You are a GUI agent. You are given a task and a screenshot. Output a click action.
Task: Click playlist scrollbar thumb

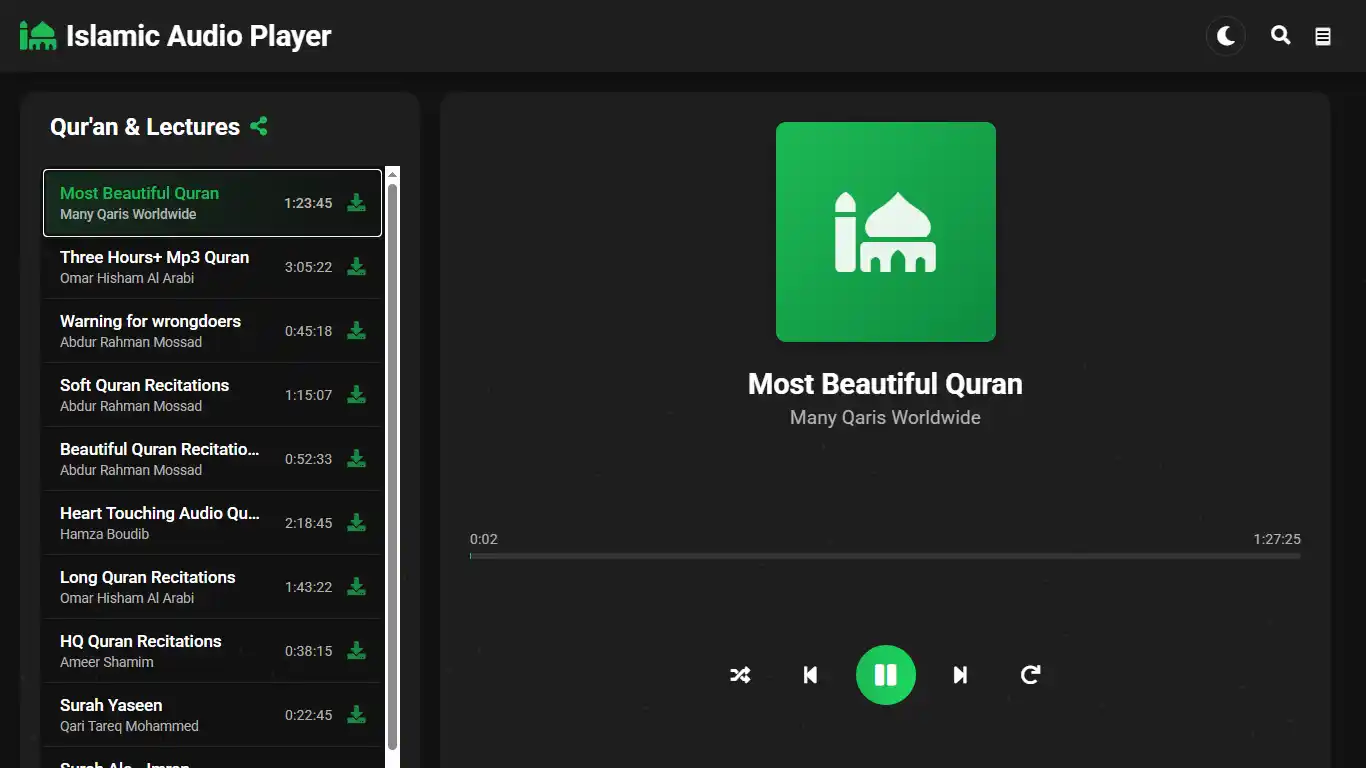click(393, 466)
